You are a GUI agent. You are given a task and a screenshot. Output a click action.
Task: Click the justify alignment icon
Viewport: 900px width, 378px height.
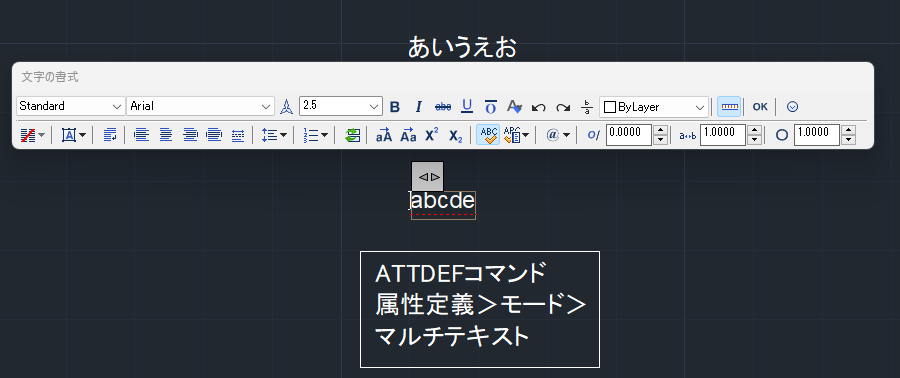[214, 135]
